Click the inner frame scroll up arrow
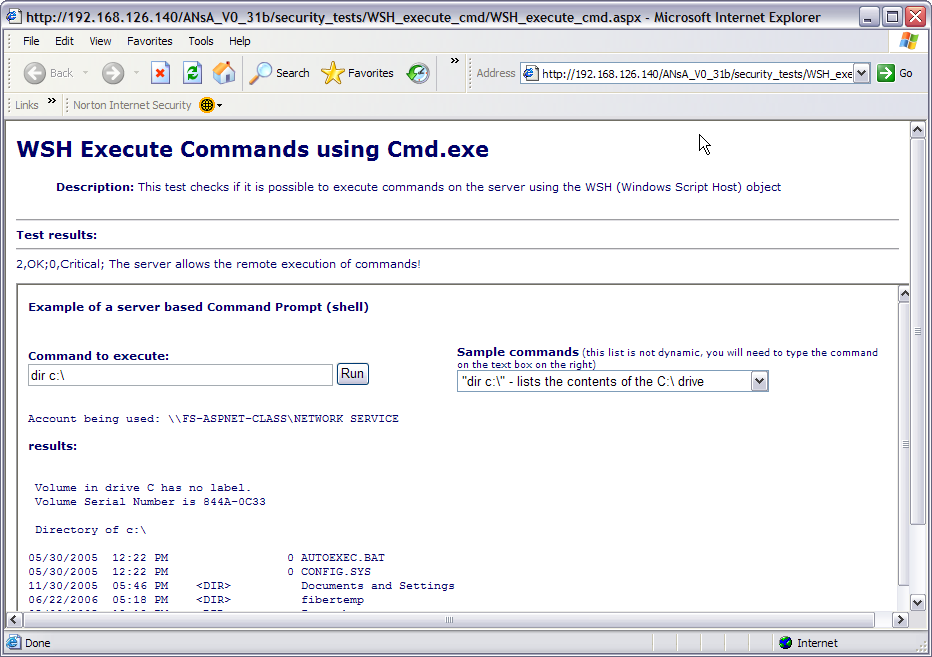This screenshot has height=657, width=932. point(904,293)
